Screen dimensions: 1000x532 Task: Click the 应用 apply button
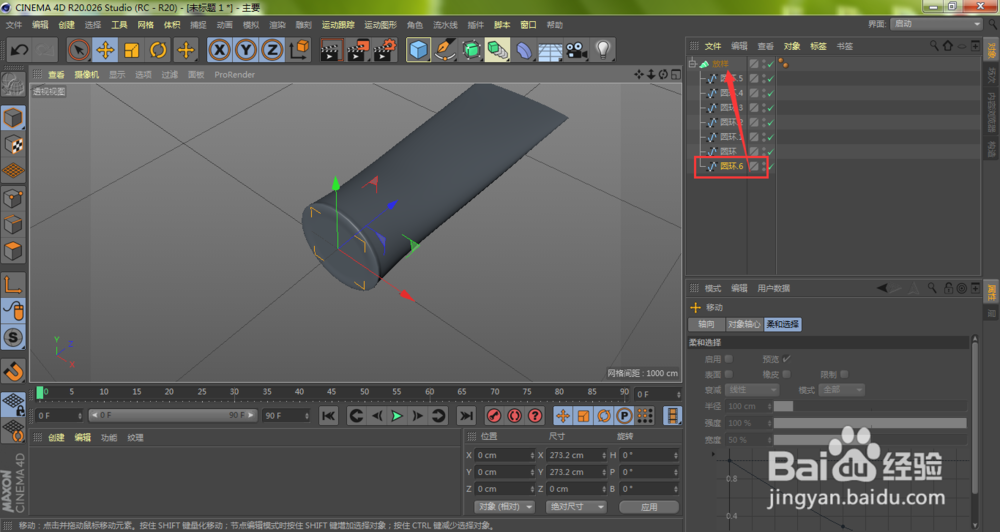[649, 506]
